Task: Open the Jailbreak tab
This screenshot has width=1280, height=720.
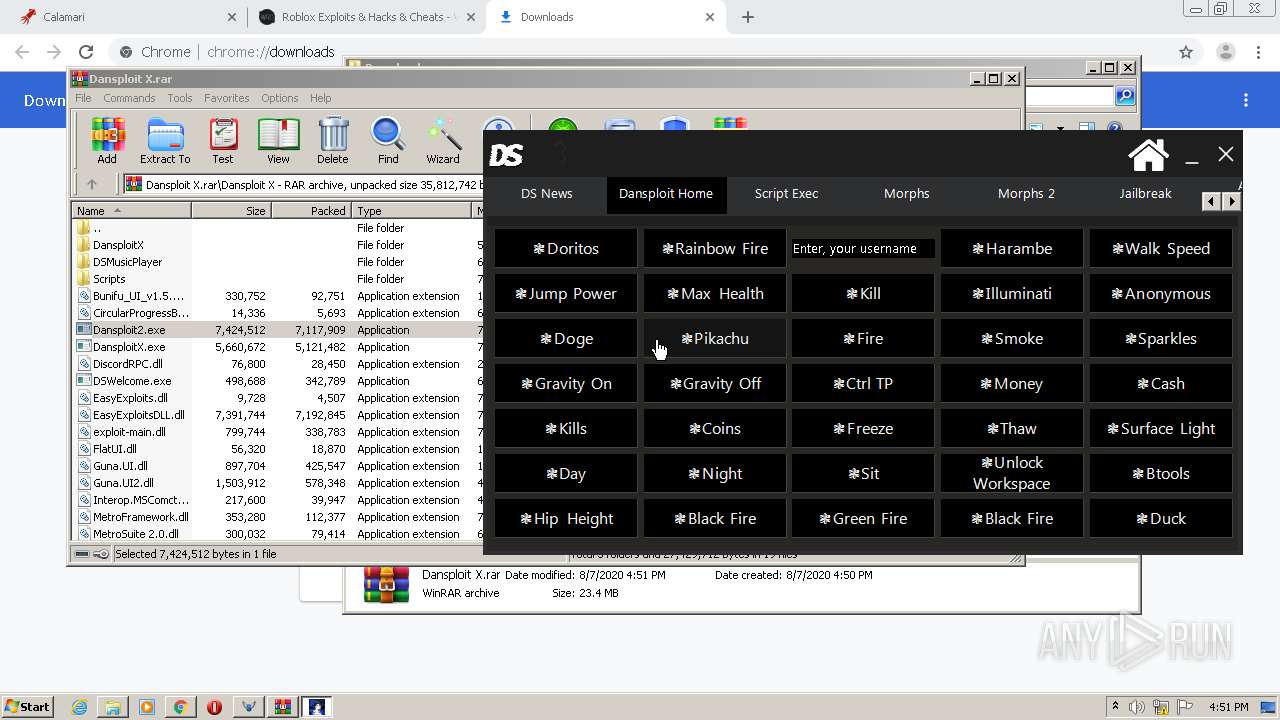Action: pos(1145,194)
